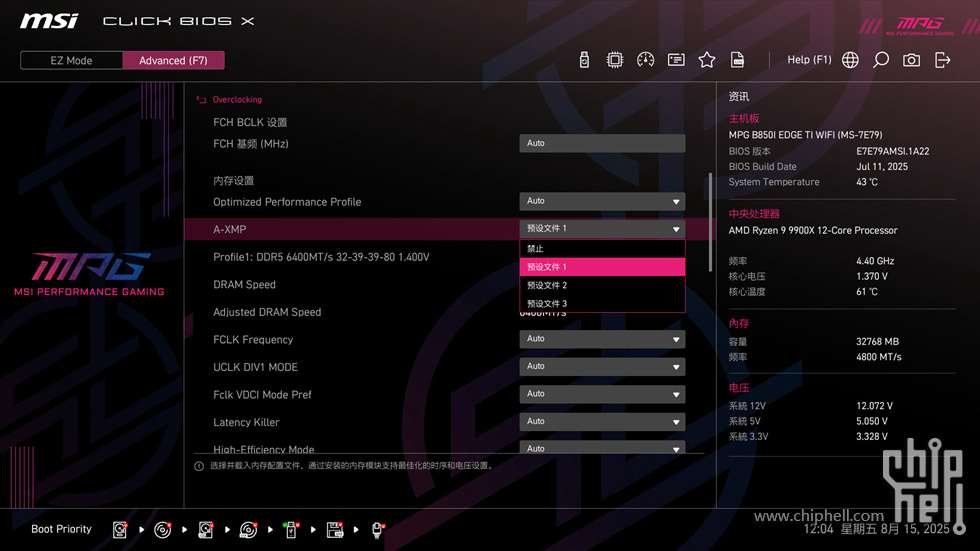Click the exit BIOS icon

click(x=942, y=60)
